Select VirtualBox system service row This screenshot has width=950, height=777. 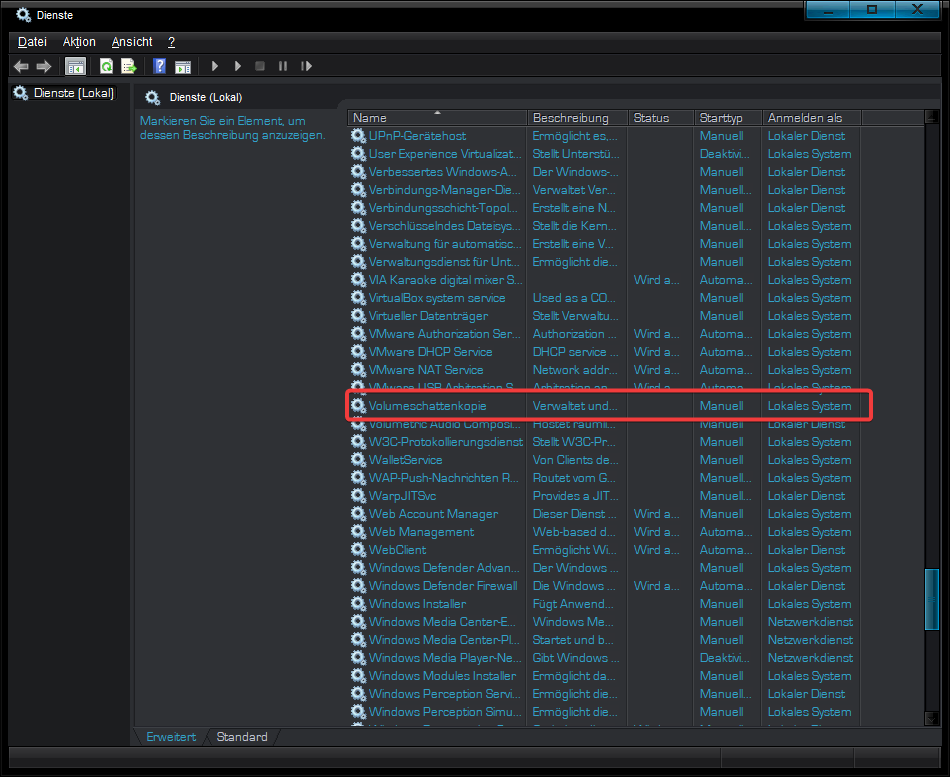pyautogui.click(x=606, y=298)
